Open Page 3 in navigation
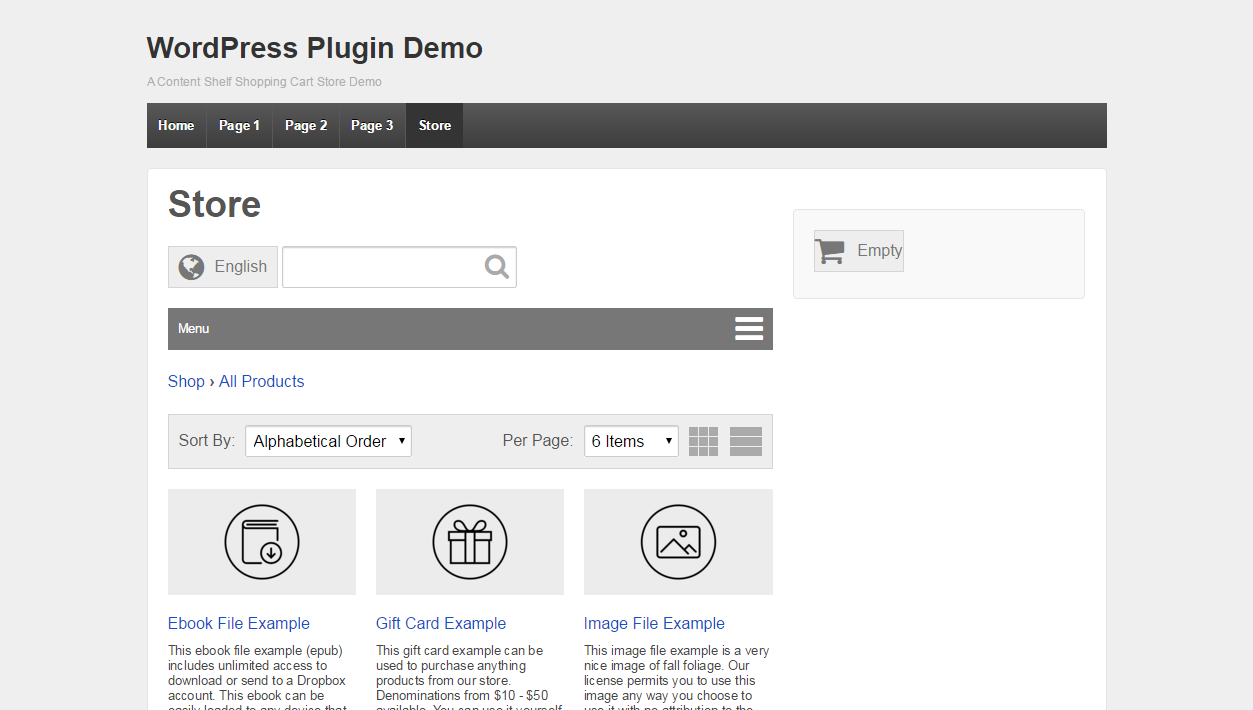The width and height of the screenshot is (1253, 710). (372, 125)
